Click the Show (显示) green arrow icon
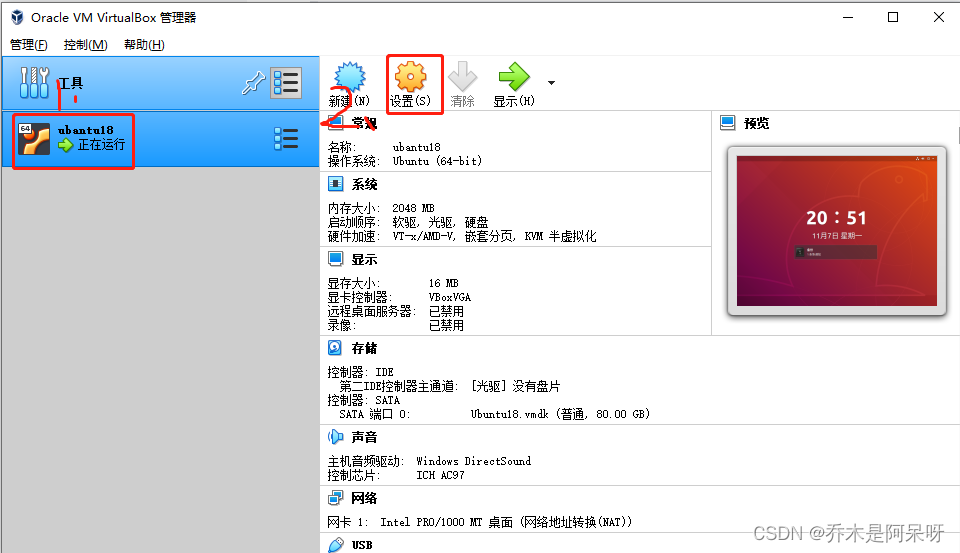Screen dimensions: 960x553 pos(514,77)
